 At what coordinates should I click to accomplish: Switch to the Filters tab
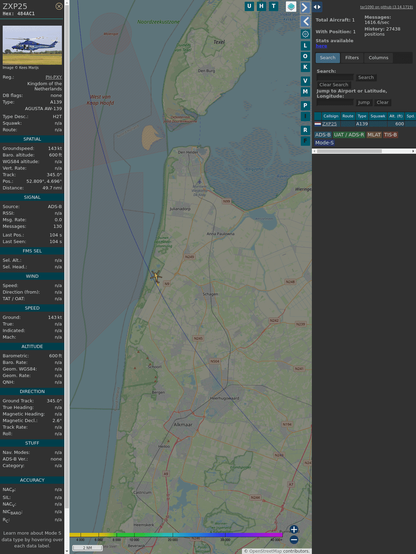(x=352, y=58)
